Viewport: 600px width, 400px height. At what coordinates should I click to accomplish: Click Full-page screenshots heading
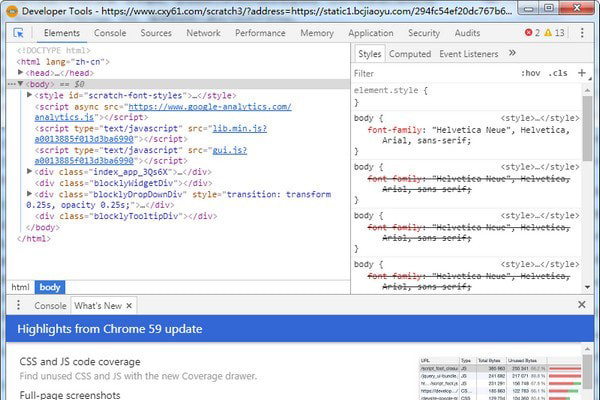[70, 395]
